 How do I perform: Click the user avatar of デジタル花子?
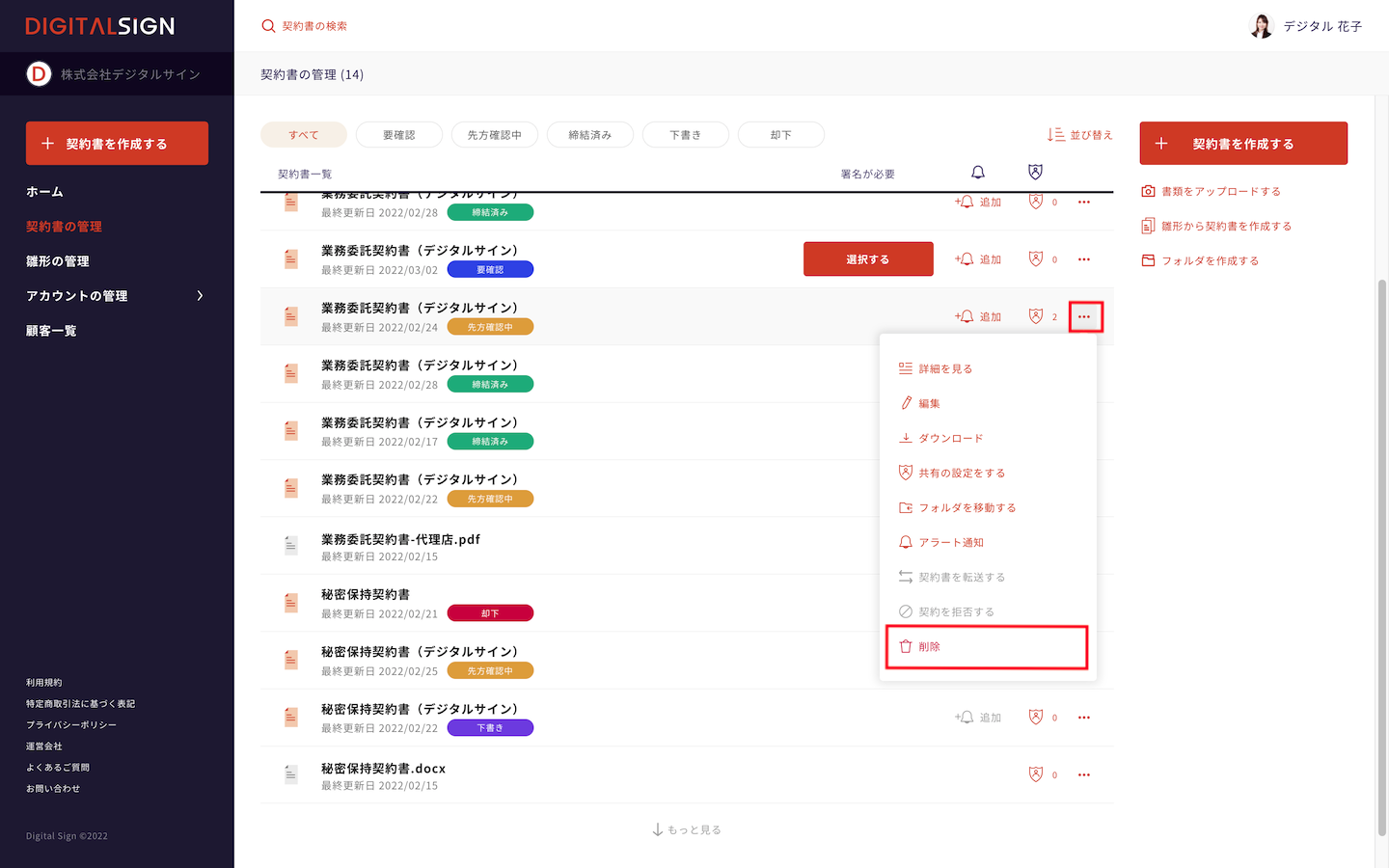click(x=1261, y=26)
